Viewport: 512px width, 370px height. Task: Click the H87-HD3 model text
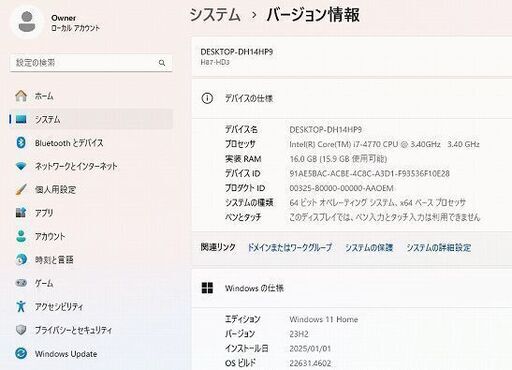[x=215, y=62]
